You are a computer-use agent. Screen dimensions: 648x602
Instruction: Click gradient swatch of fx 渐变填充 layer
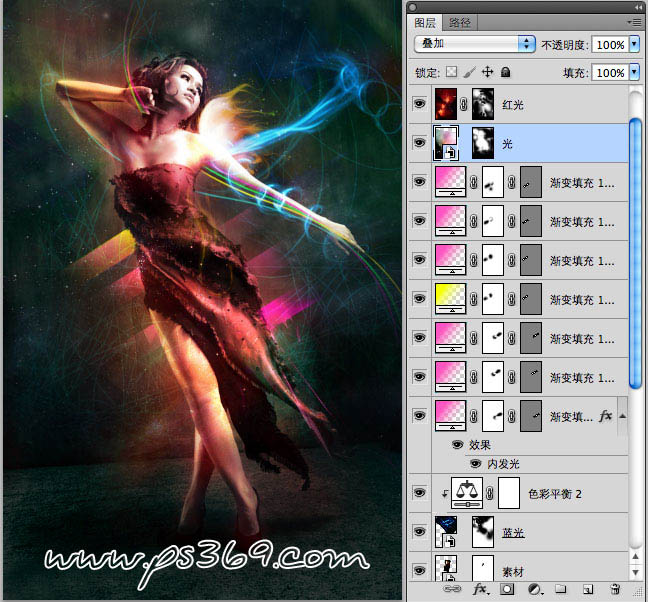point(450,416)
